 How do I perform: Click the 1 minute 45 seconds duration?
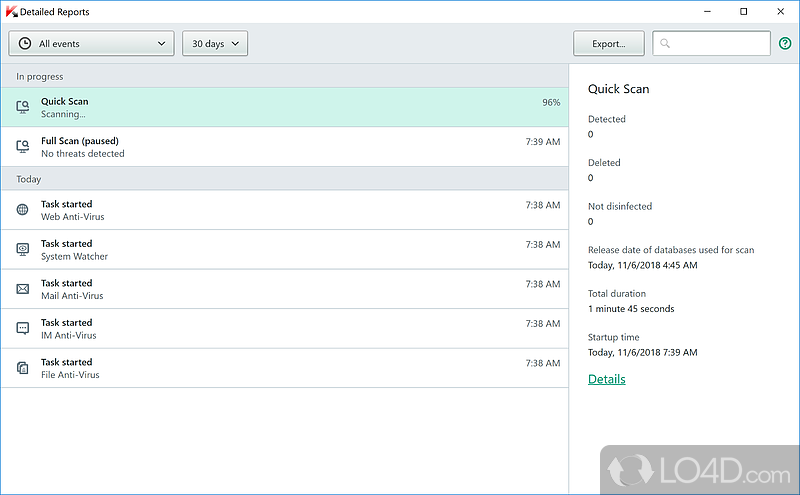(x=631, y=309)
